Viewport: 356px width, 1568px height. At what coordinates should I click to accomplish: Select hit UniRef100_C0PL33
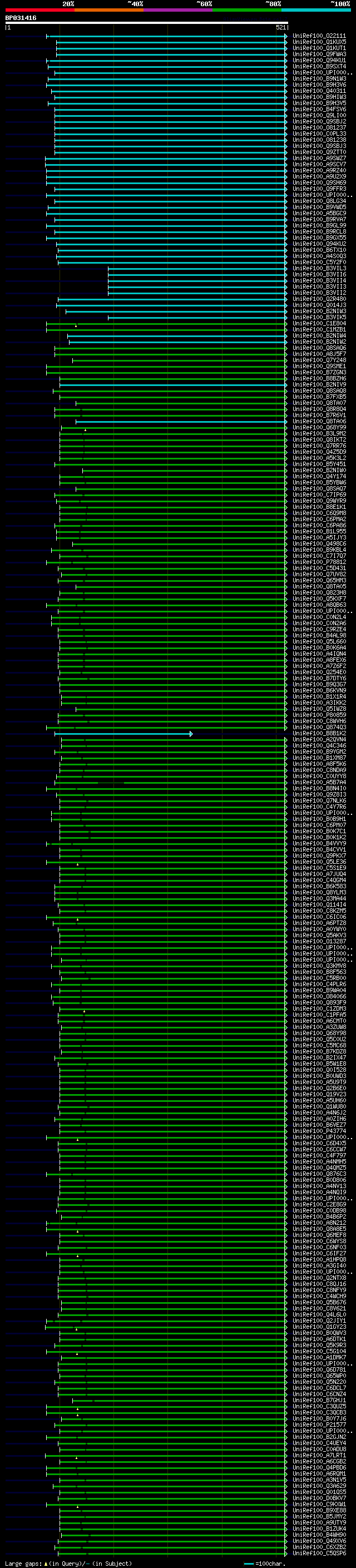click(x=319, y=134)
